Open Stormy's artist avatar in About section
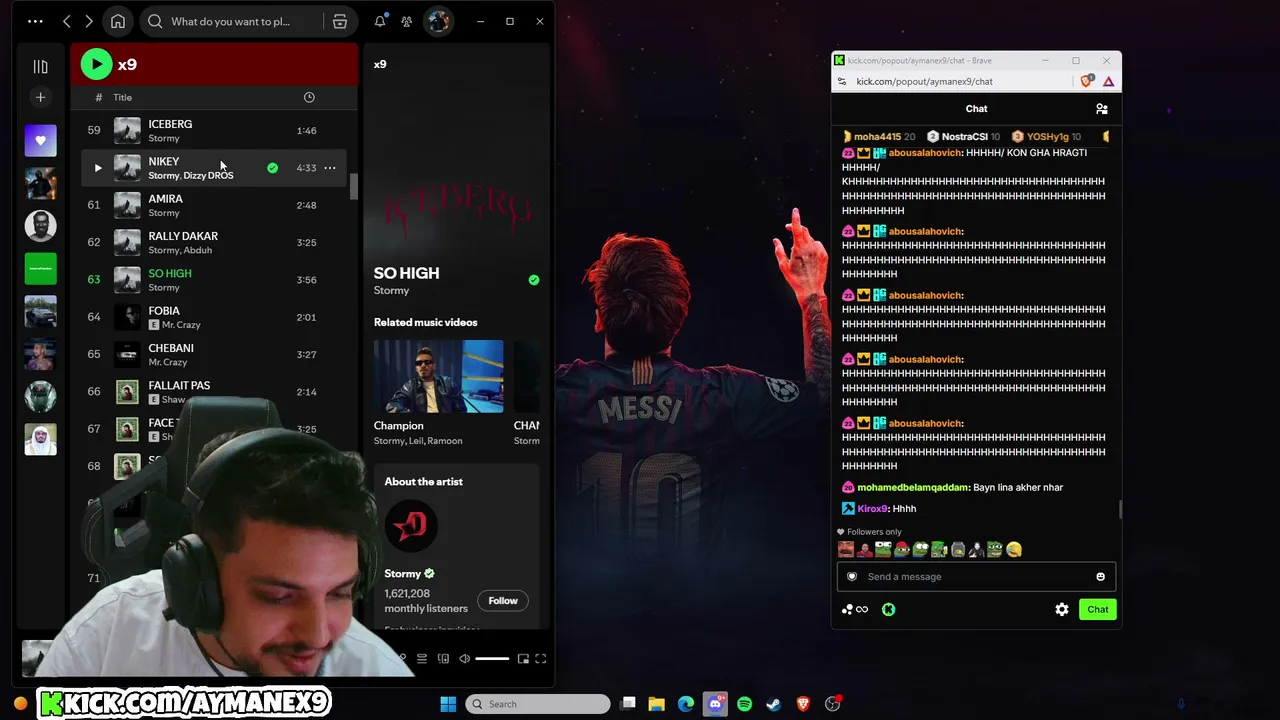This screenshot has height=720, width=1280. click(x=411, y=524)
